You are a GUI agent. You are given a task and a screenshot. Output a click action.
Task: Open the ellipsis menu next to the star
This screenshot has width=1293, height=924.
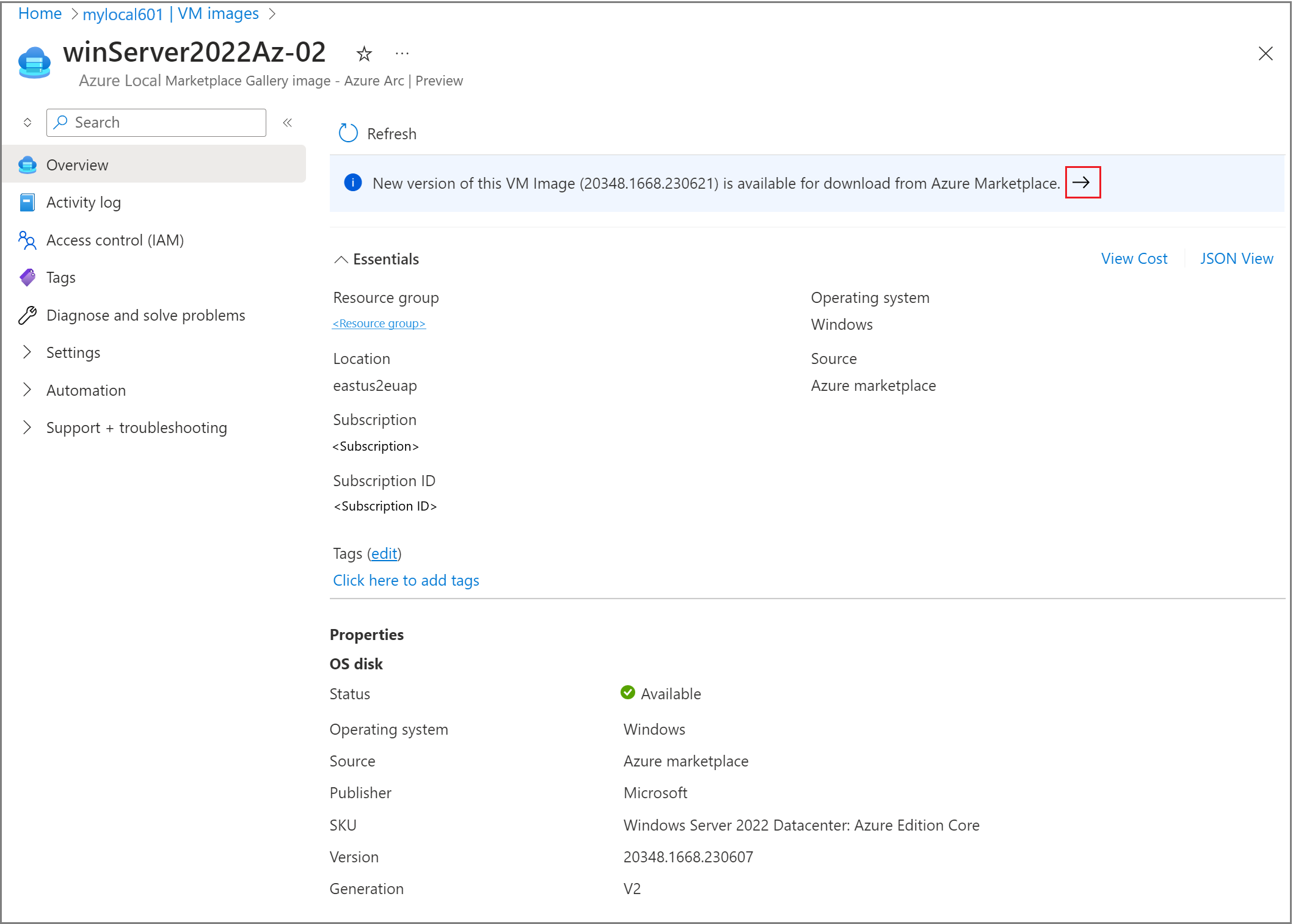click(401, 54)
